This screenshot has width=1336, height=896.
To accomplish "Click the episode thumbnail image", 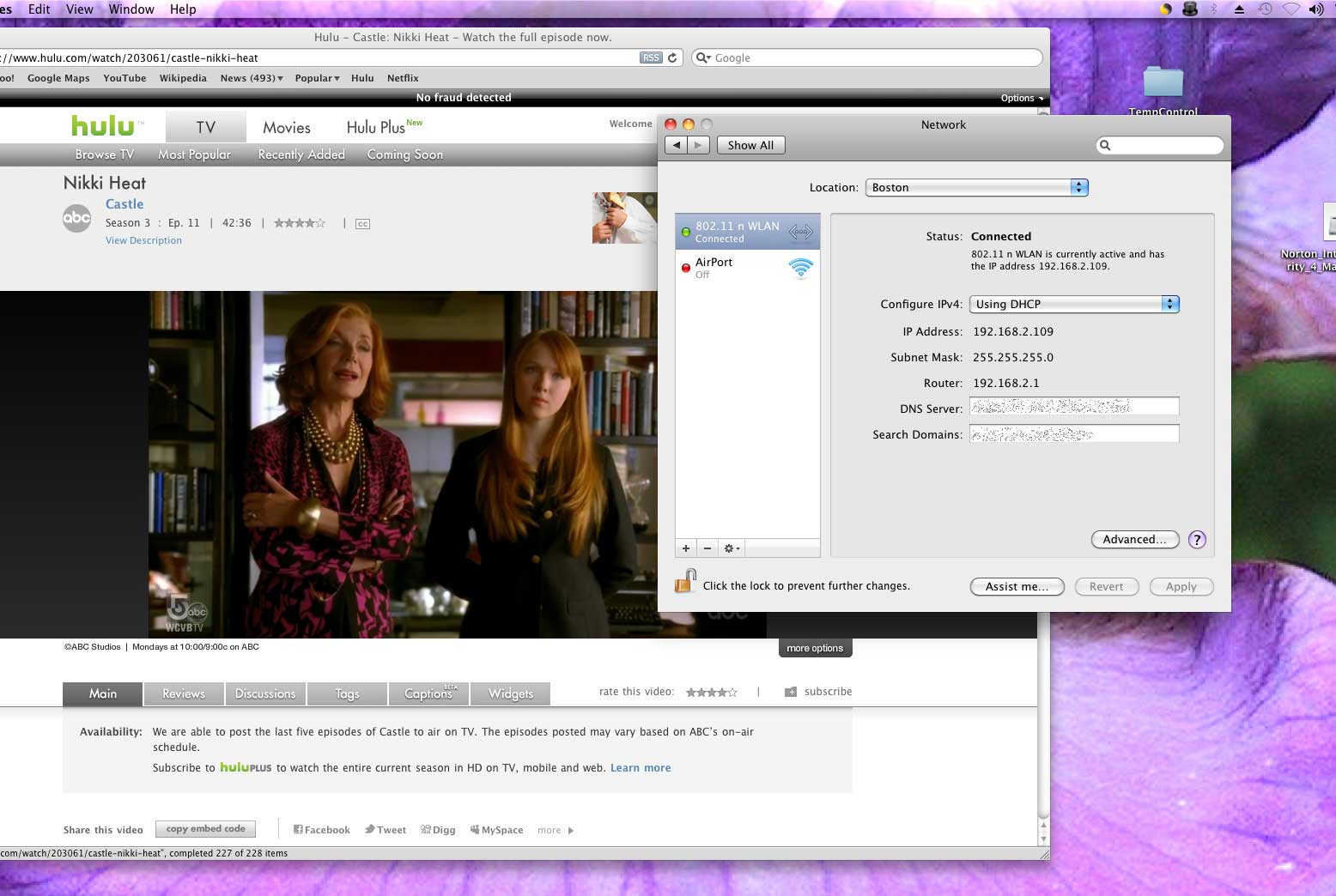I will [624, 217].
